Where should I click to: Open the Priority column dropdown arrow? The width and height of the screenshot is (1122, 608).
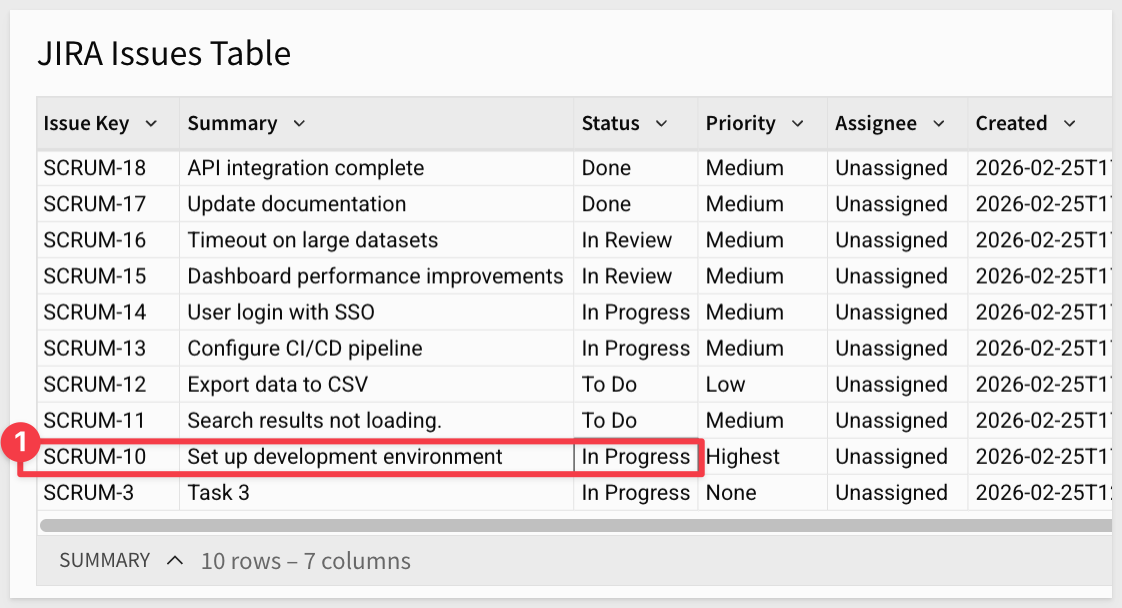(797, 124)
